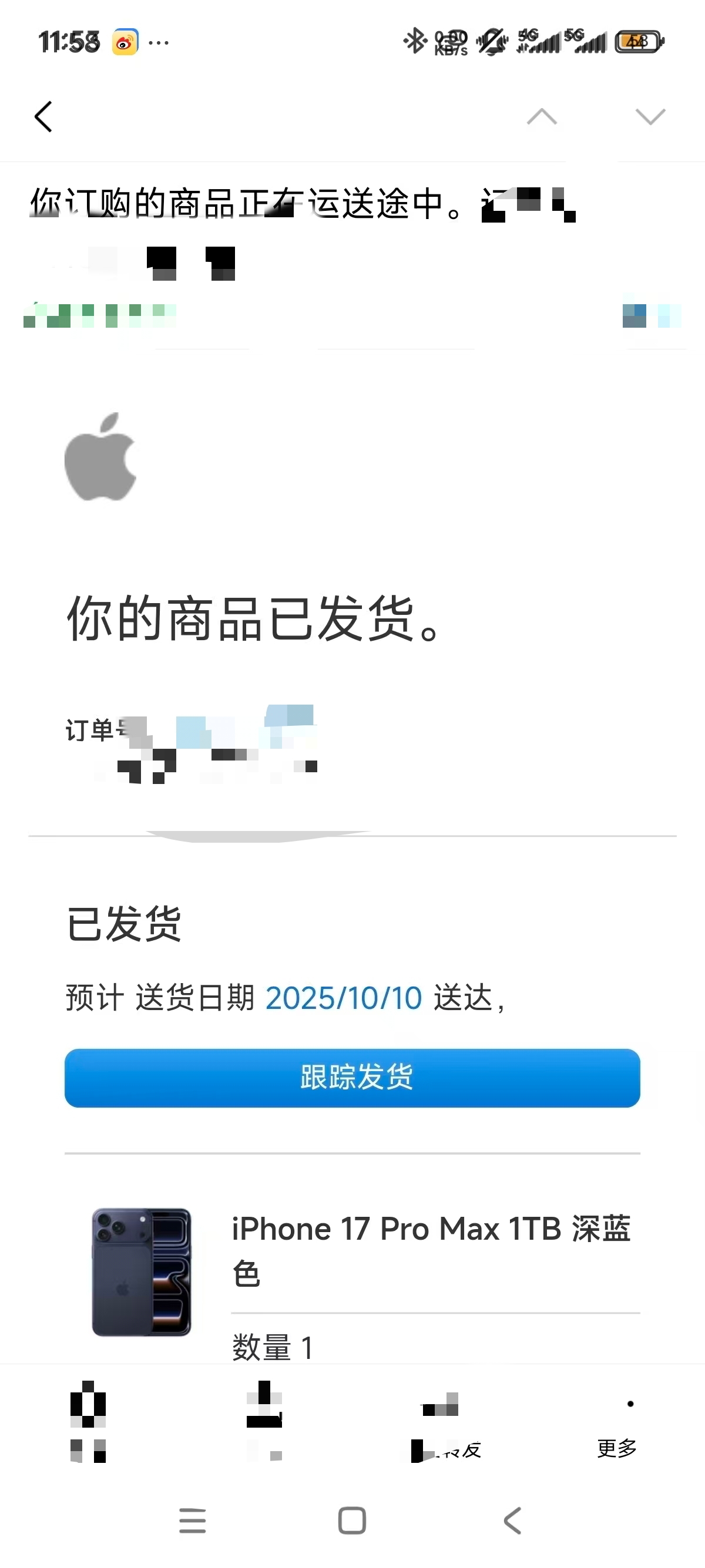Tap the Bluetooth icon in status bar
Image resolution: width=705 pixels, height=1568 pixels.
pos(415,41)
